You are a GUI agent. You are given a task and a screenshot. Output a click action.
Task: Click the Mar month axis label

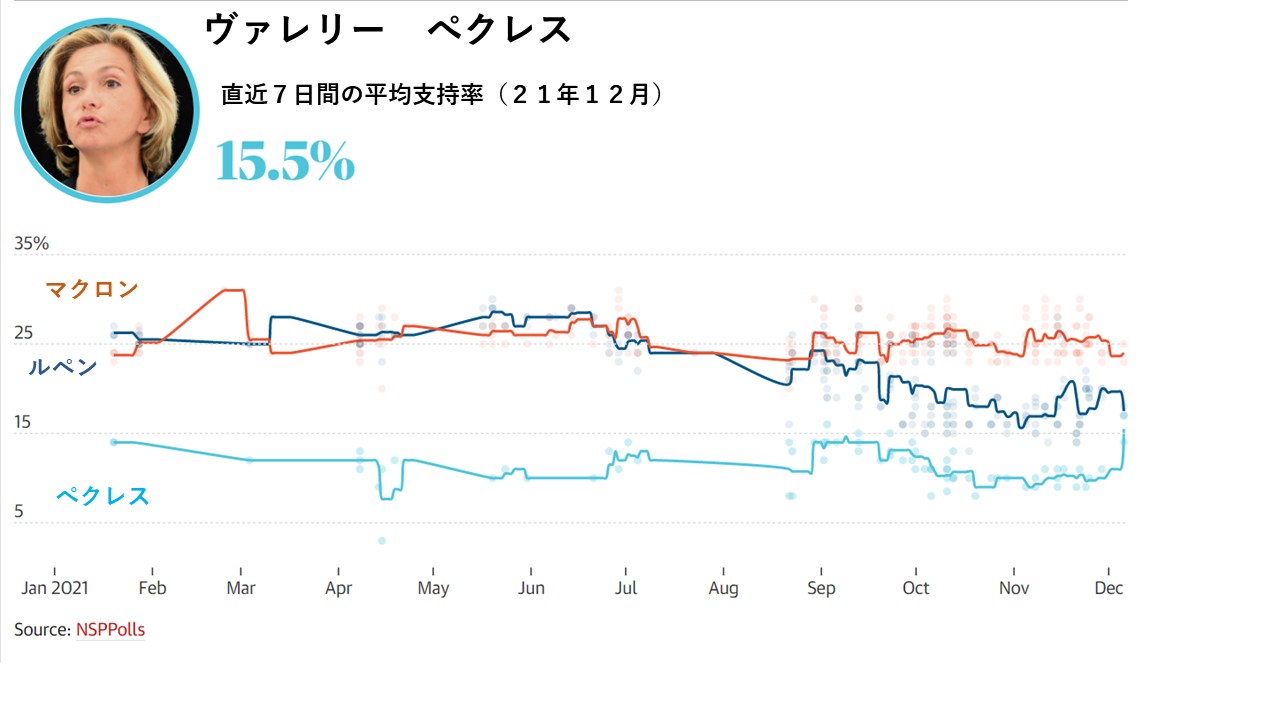pos(241,588)
